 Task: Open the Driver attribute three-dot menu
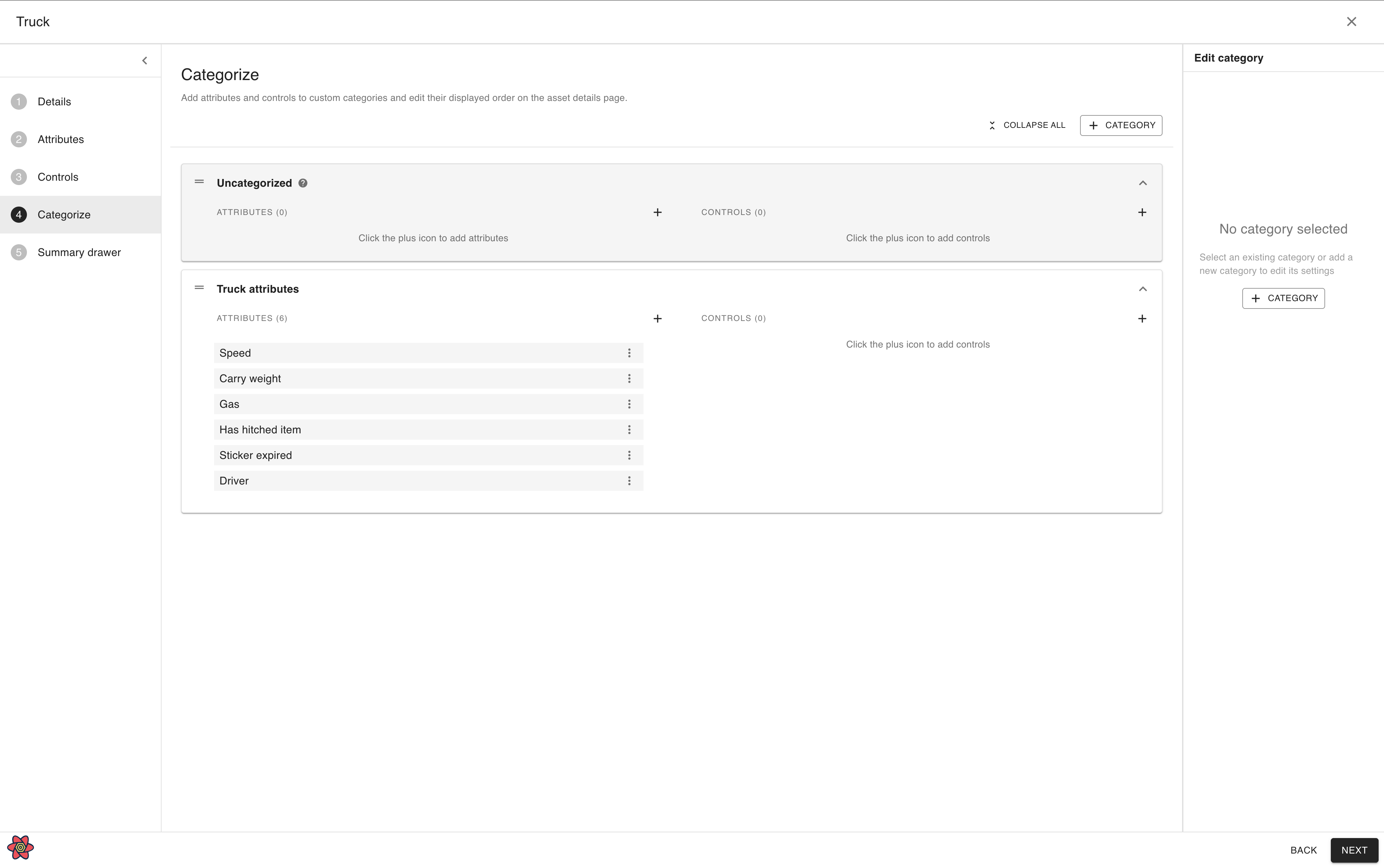(x=629, y=480)
